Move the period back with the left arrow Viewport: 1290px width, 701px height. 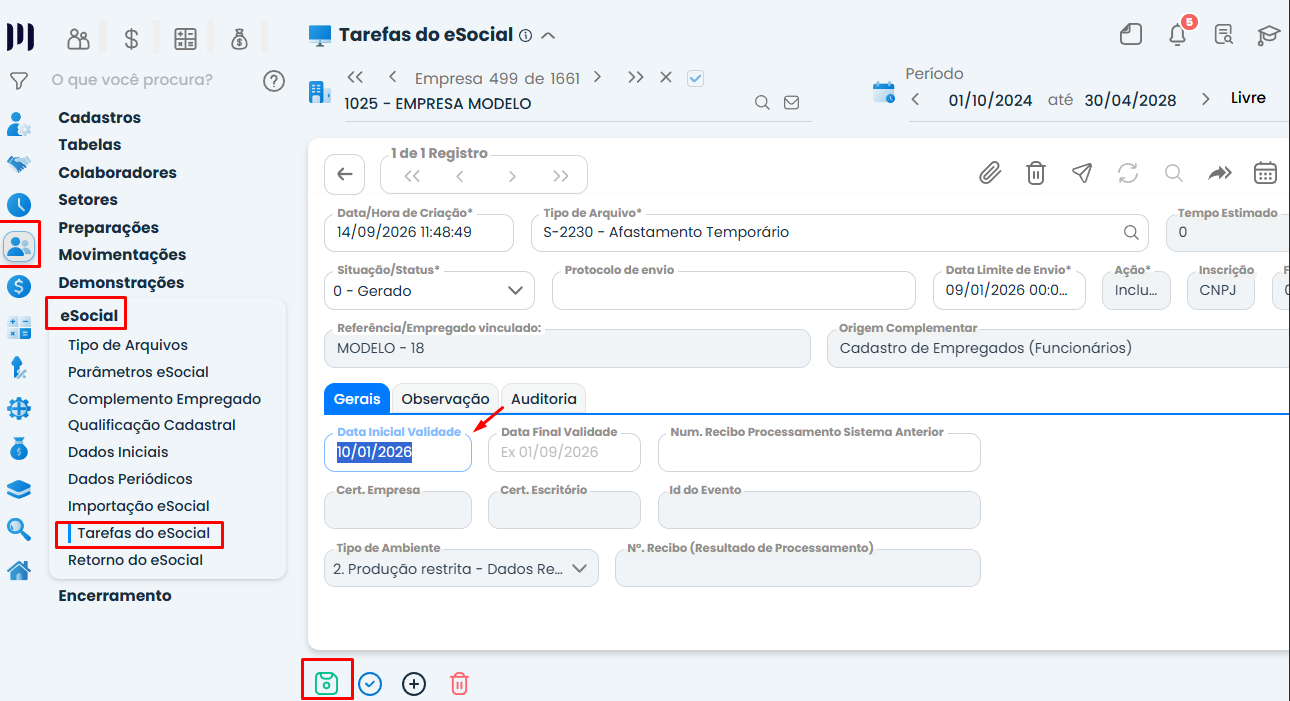(x=915, y=99)
